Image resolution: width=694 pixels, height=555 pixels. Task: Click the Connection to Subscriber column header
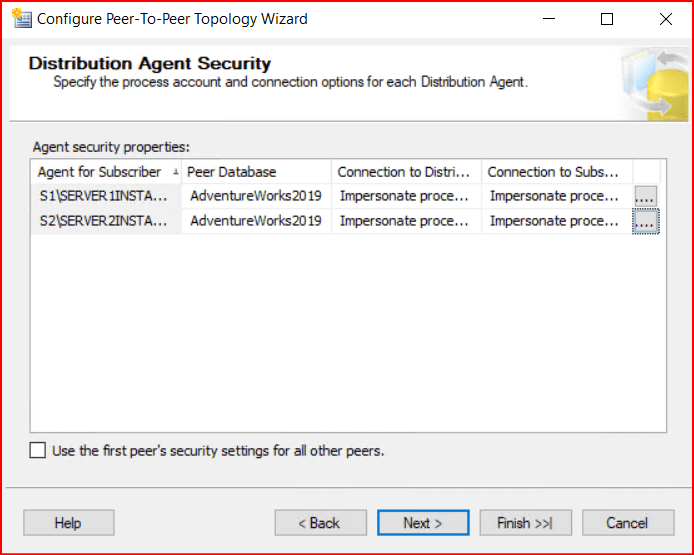[x=556, y=172]
